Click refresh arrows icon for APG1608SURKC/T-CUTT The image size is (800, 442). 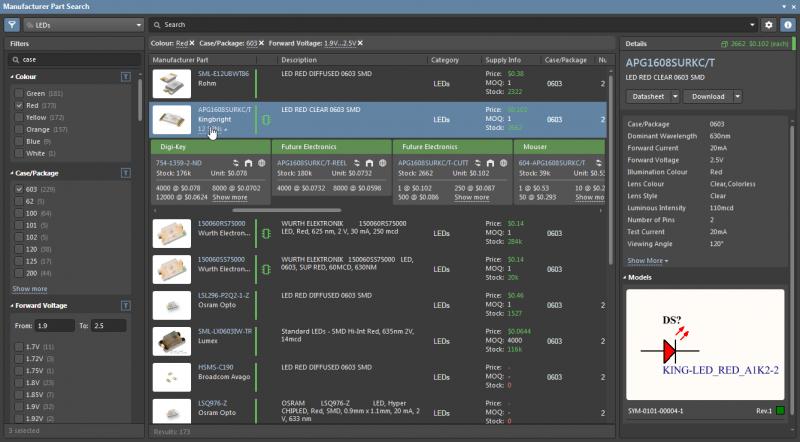coord(478,163)
